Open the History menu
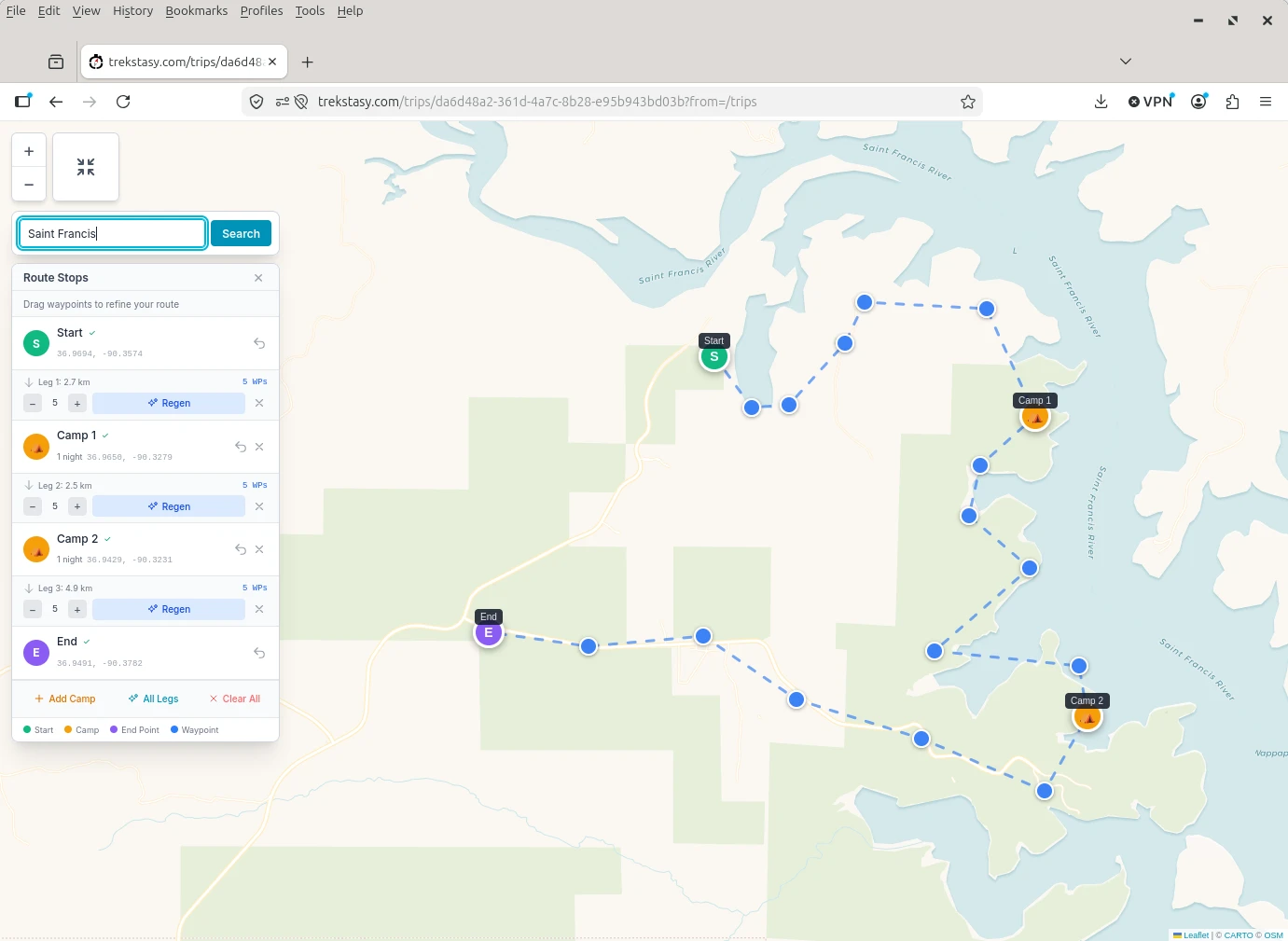This screenshot has width=1288, height=941. pos(132,11)
